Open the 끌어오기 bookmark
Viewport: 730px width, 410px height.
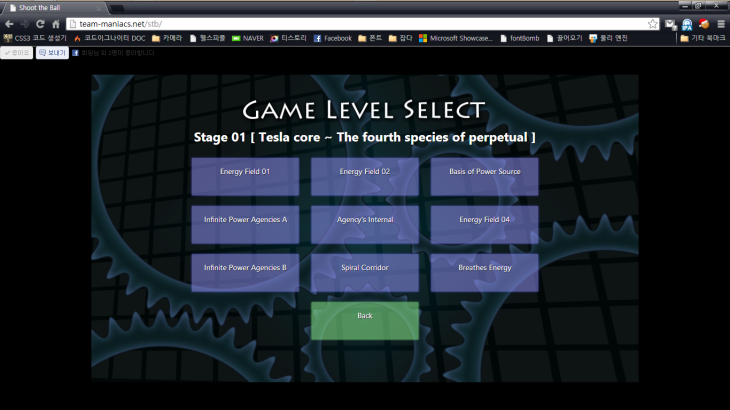pos(564,38)
